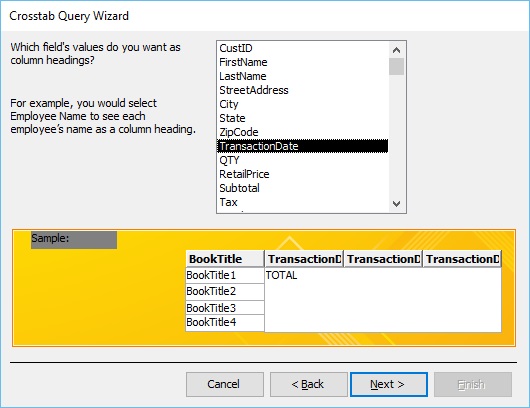Select the highlighted TransactionDate item
Image resolution: width=530 pixels, height=408 pixels.
303,146
